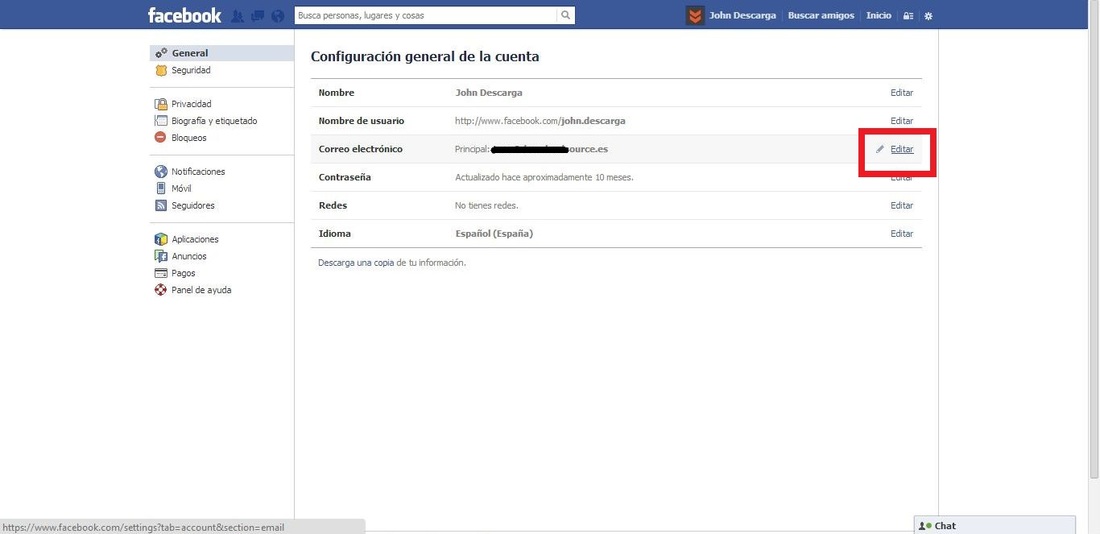The image size is (1100, 534).
Task: Click John Descarga profile picture thumbnail
Action: 695,15
